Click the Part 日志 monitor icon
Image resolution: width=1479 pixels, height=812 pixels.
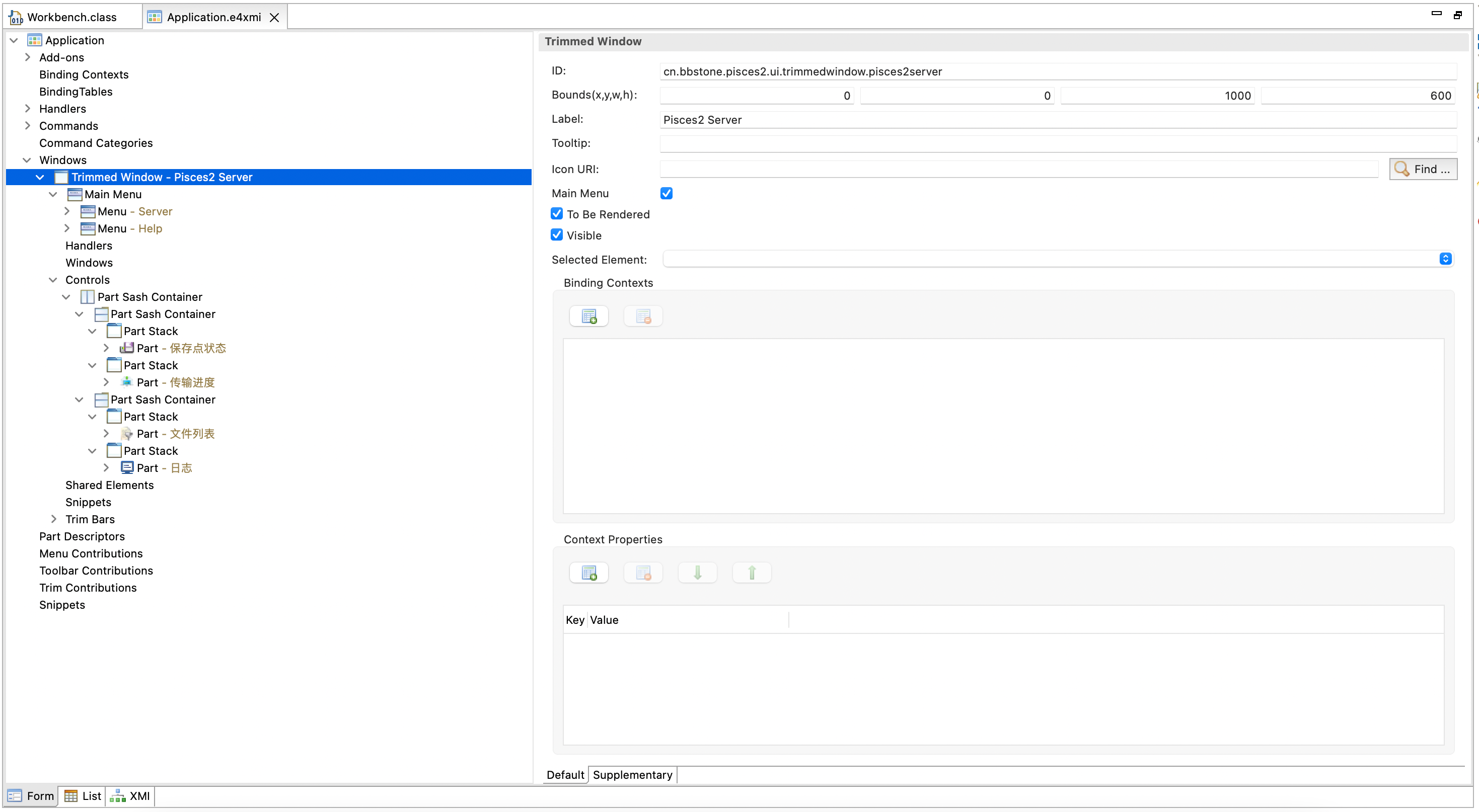point(127,468)
